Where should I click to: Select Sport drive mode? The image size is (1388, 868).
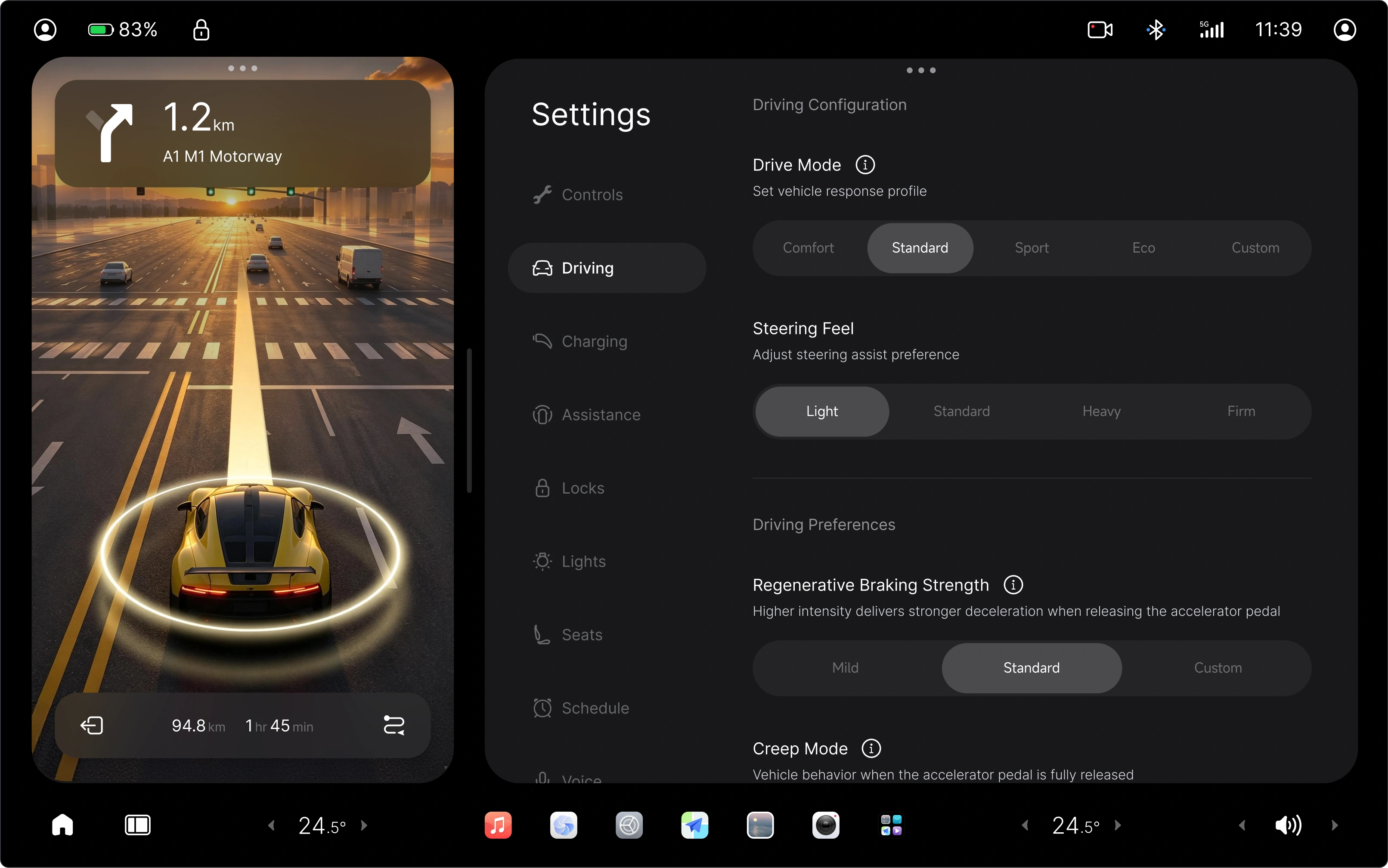[x=1032, y=248]
